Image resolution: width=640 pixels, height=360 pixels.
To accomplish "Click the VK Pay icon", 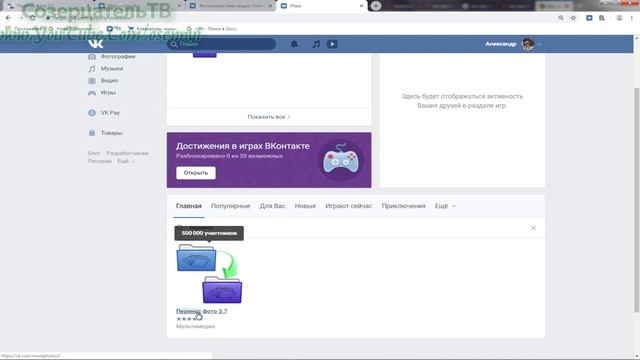I will point(92,113).
